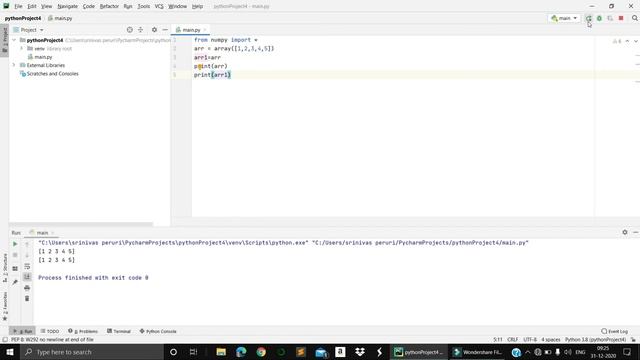Open the Tools menu
Viewport: 640px width, 360px height.
[x=144, y=6]
